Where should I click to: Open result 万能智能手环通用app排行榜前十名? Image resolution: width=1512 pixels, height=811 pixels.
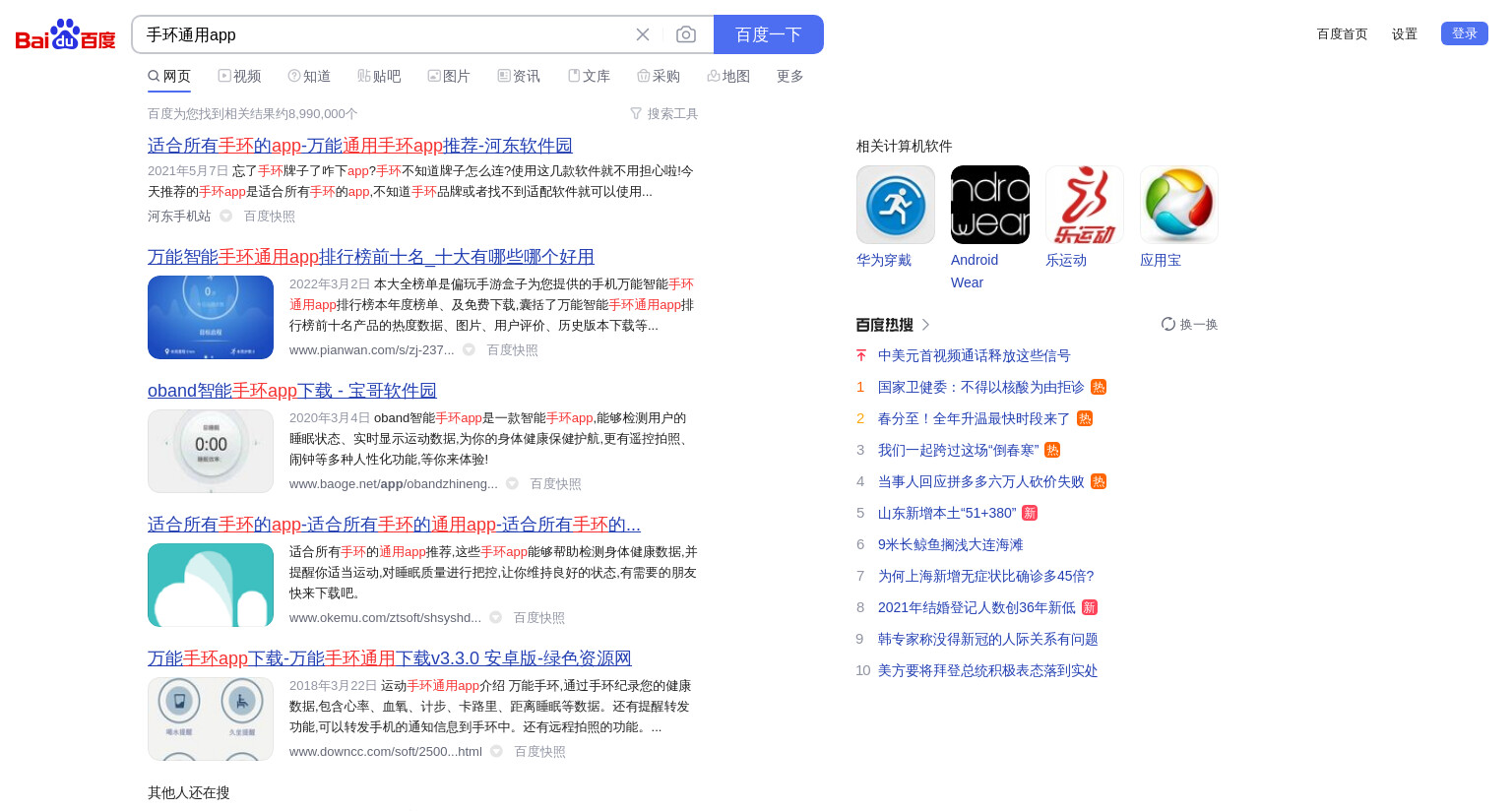(x=371, y=257)
